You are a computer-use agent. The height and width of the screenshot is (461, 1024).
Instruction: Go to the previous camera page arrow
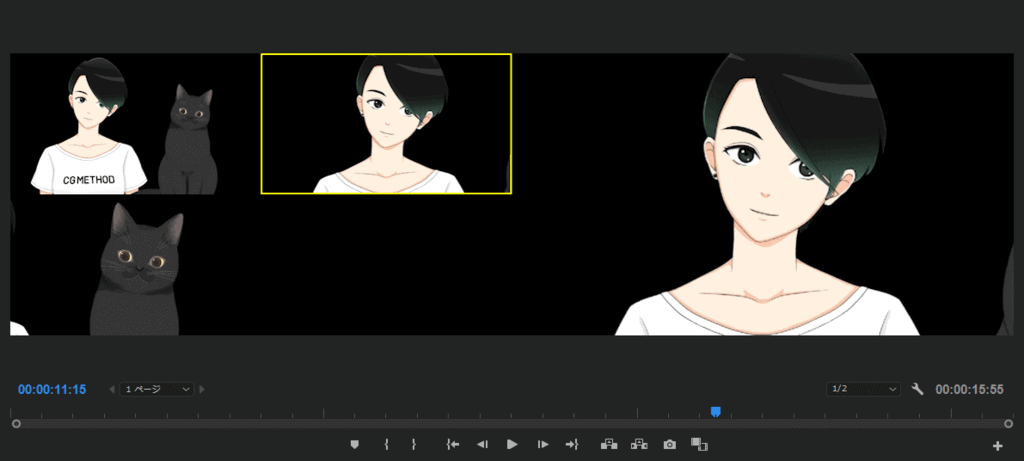point(112,389)
